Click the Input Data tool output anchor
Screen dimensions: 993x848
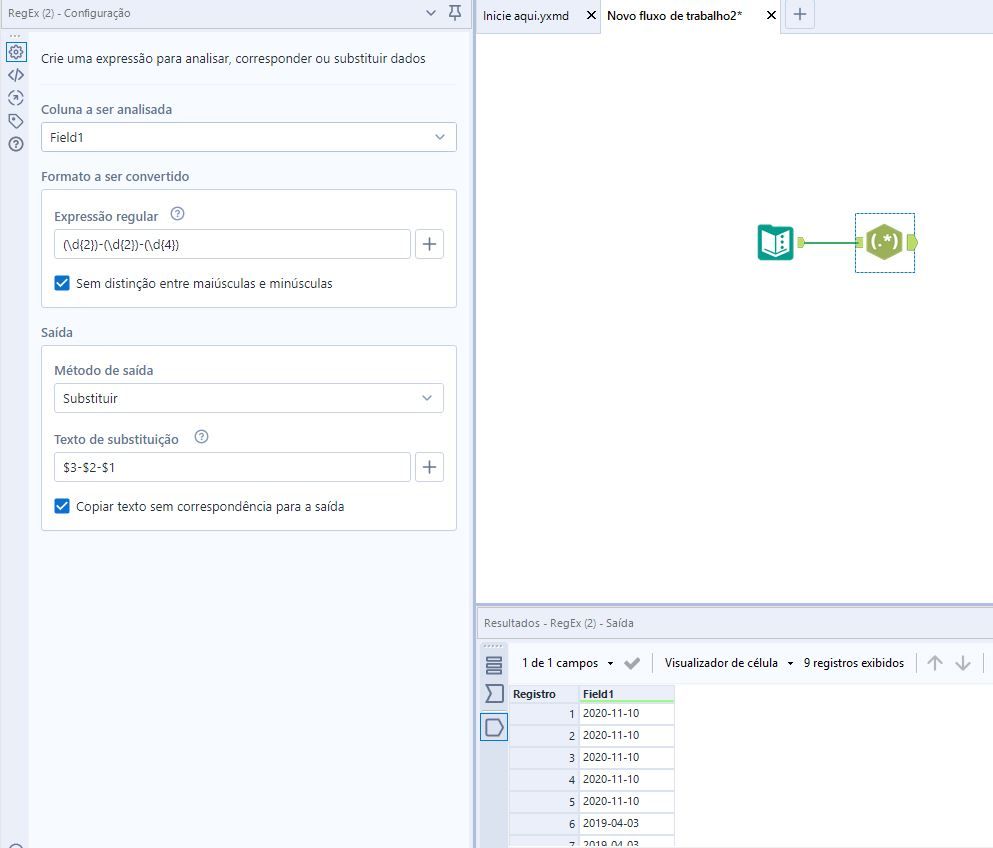[800, 242]
